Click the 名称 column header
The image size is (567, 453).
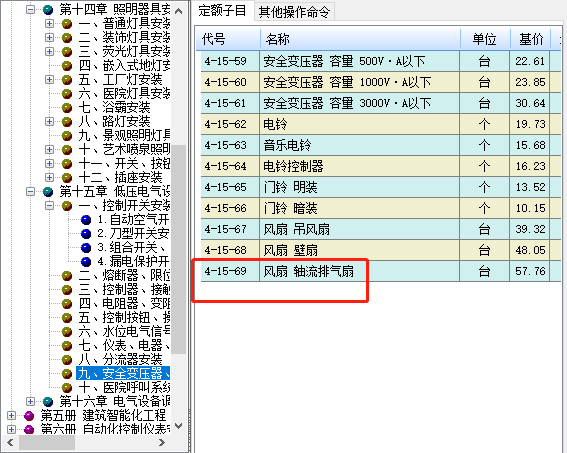tap(360, 39)
